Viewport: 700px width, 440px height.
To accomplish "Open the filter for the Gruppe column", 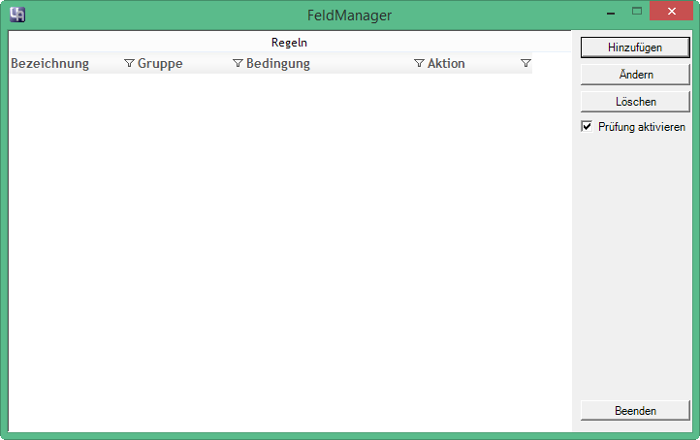I will [238, 63].
